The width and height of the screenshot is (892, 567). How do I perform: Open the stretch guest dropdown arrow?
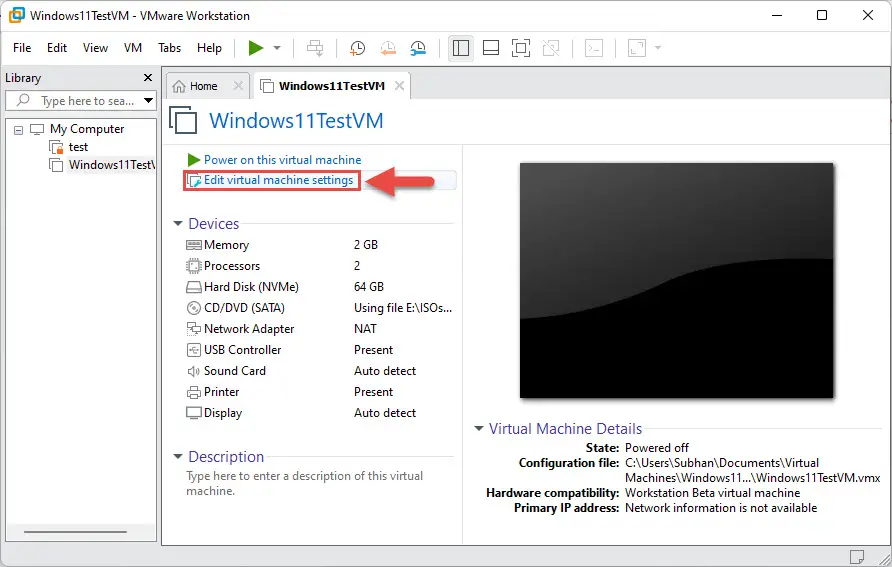[658, 48]
